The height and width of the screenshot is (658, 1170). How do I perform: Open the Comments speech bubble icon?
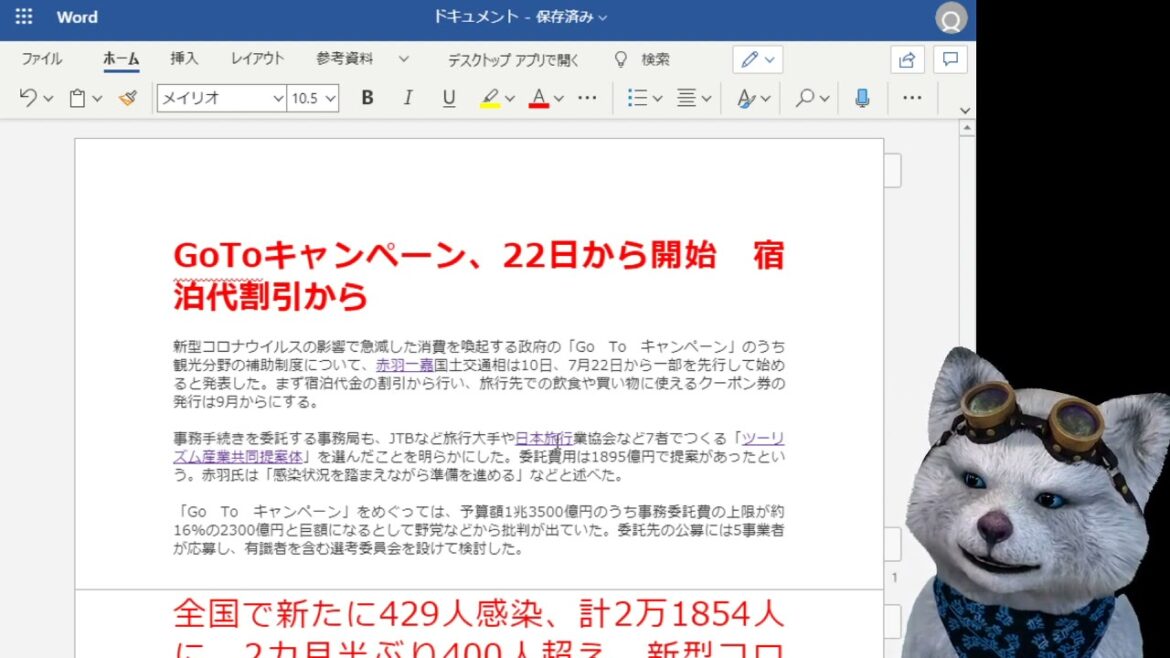pos(950,60)
